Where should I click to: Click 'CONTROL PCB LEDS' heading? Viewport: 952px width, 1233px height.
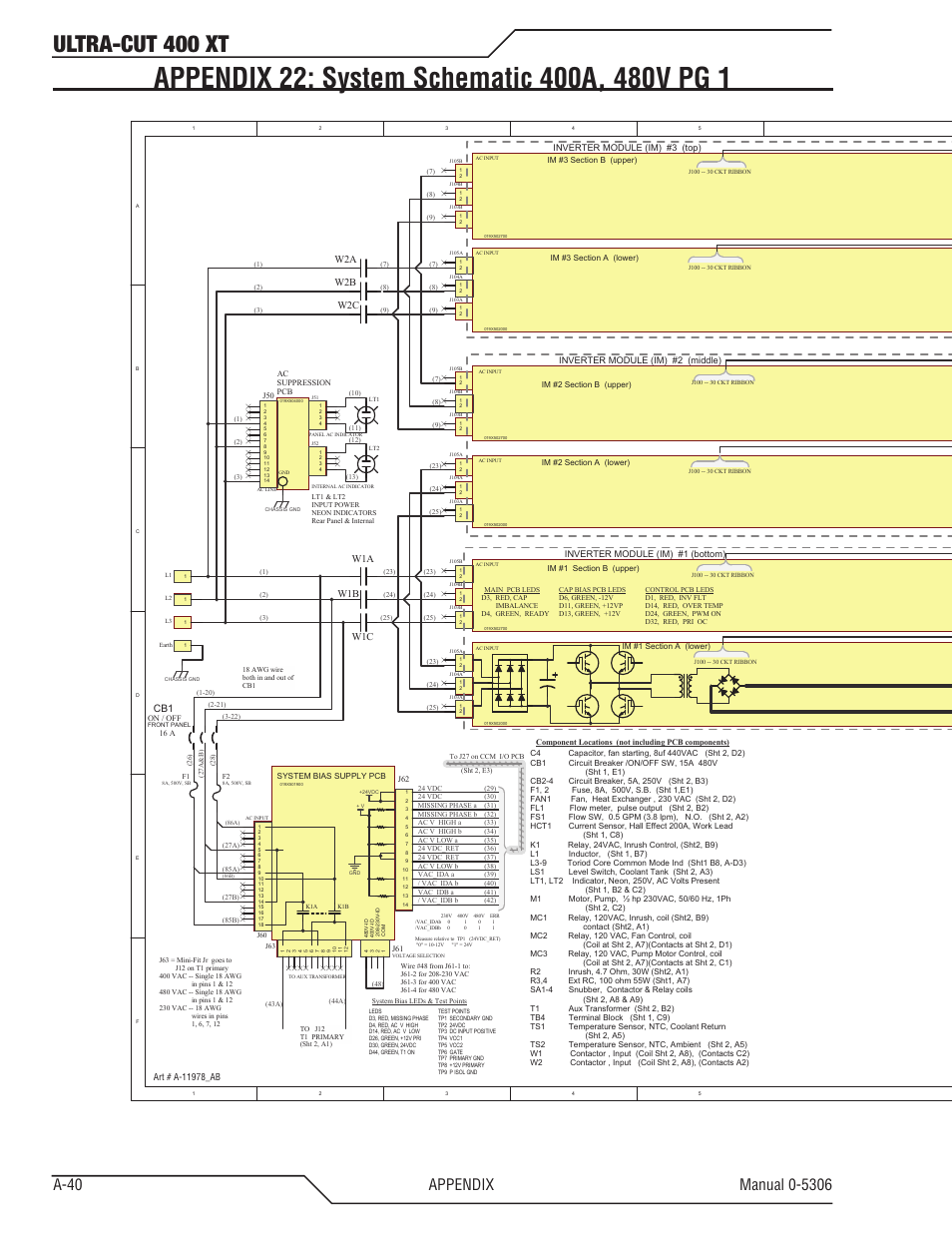click(x=679, y=590)
